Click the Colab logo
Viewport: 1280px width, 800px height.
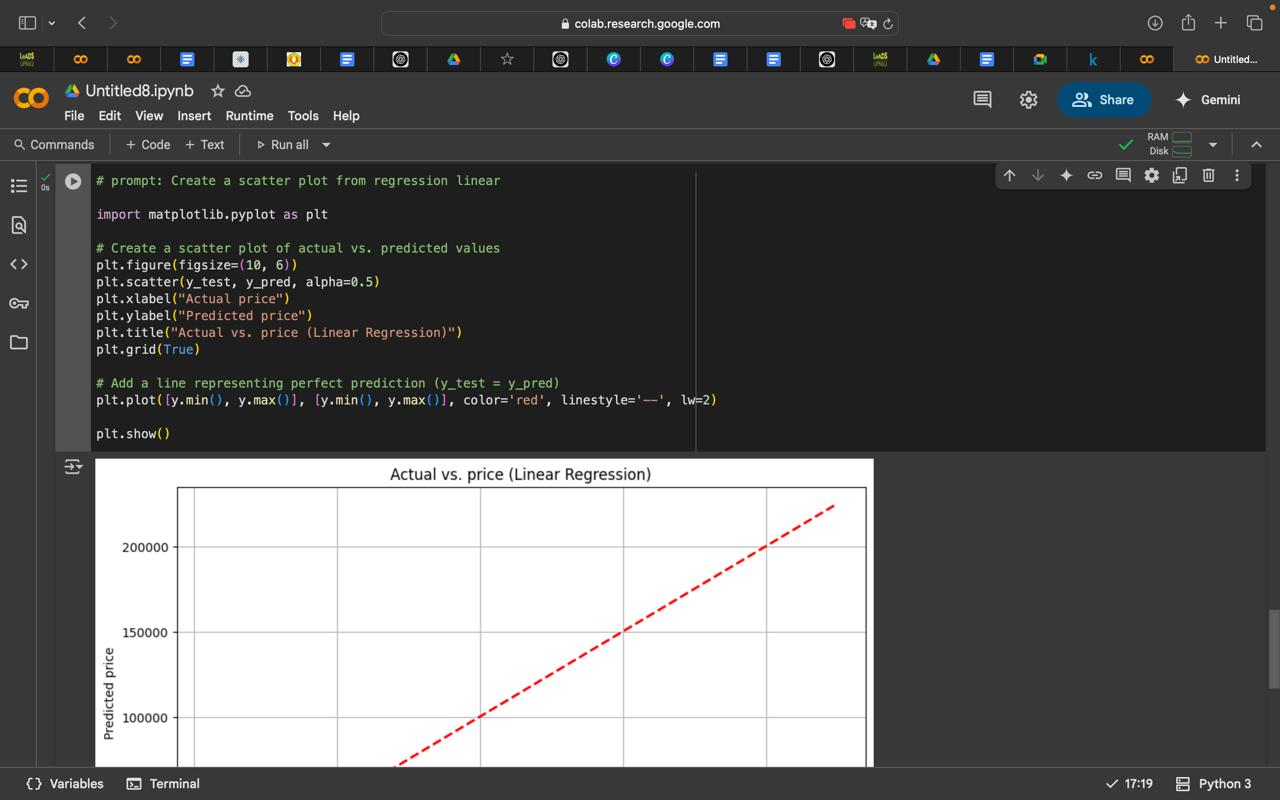[x=31, y=99]
